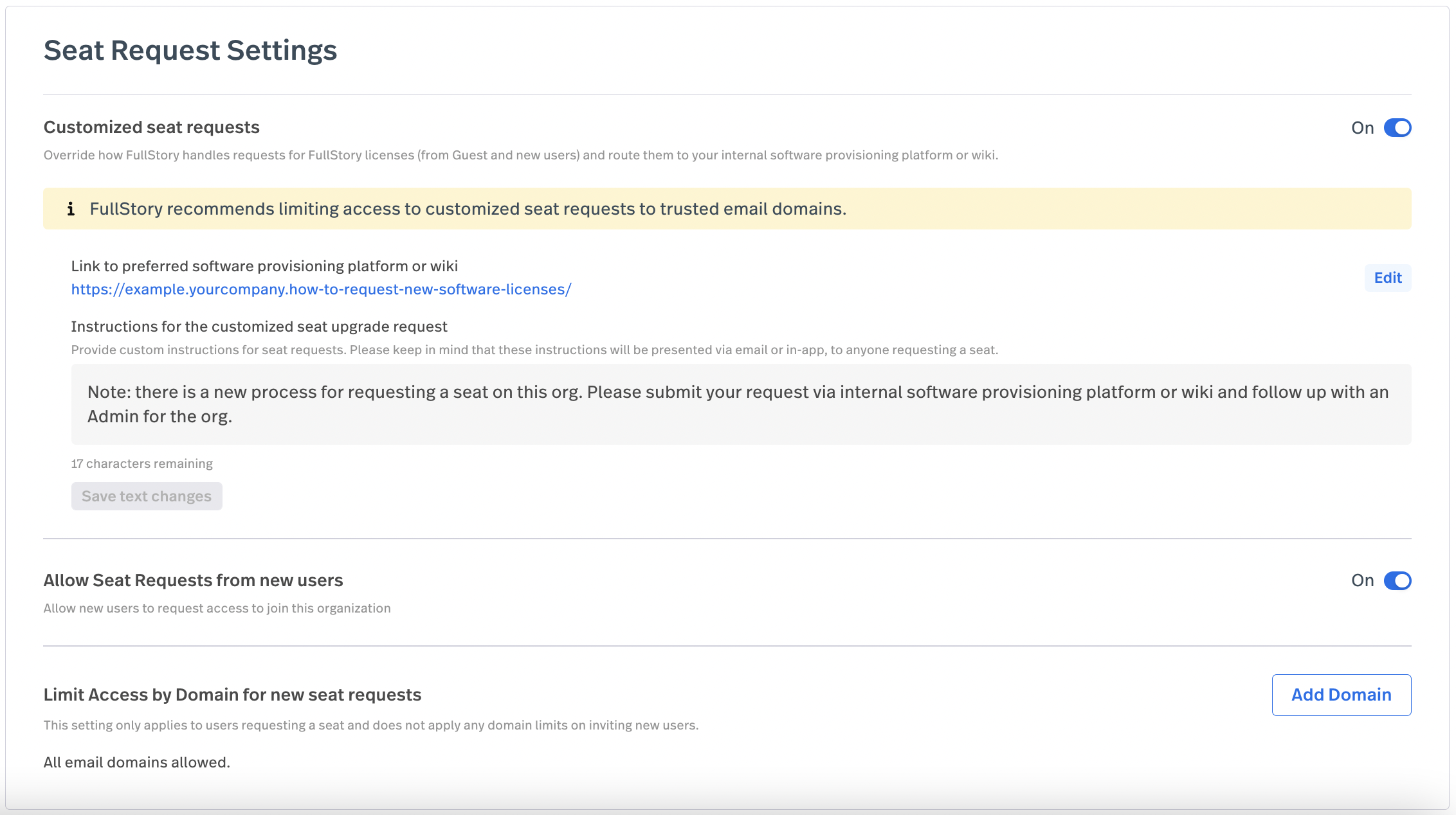This screenshot has height=815, width=1456.
Task: Click "Allow Seat Requests from new users" heading
Action: tap(193, 580)
